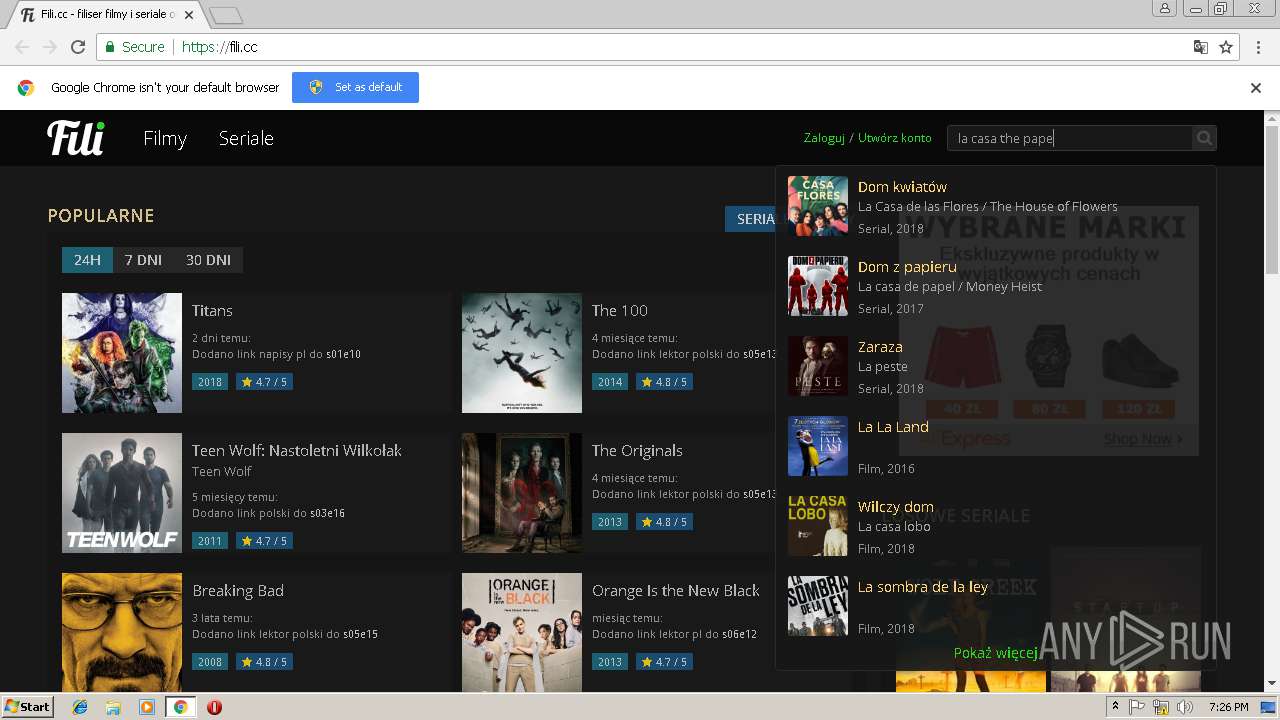The height and width of the screenshot is (720, 1280).
Task: Select La La Land search result
Action: coord(996,446)
